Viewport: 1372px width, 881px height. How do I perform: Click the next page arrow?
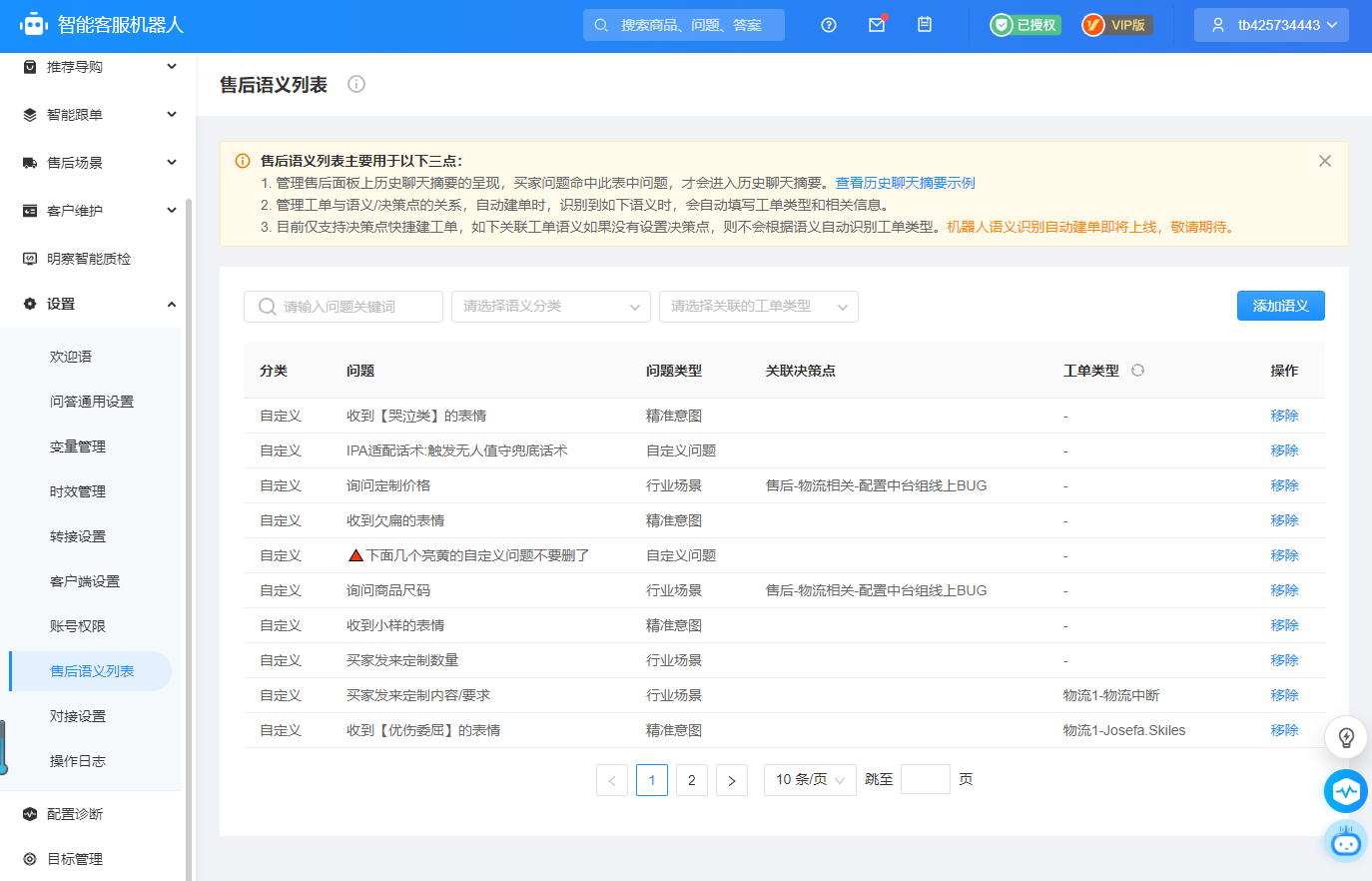click(x=732, y=780)
